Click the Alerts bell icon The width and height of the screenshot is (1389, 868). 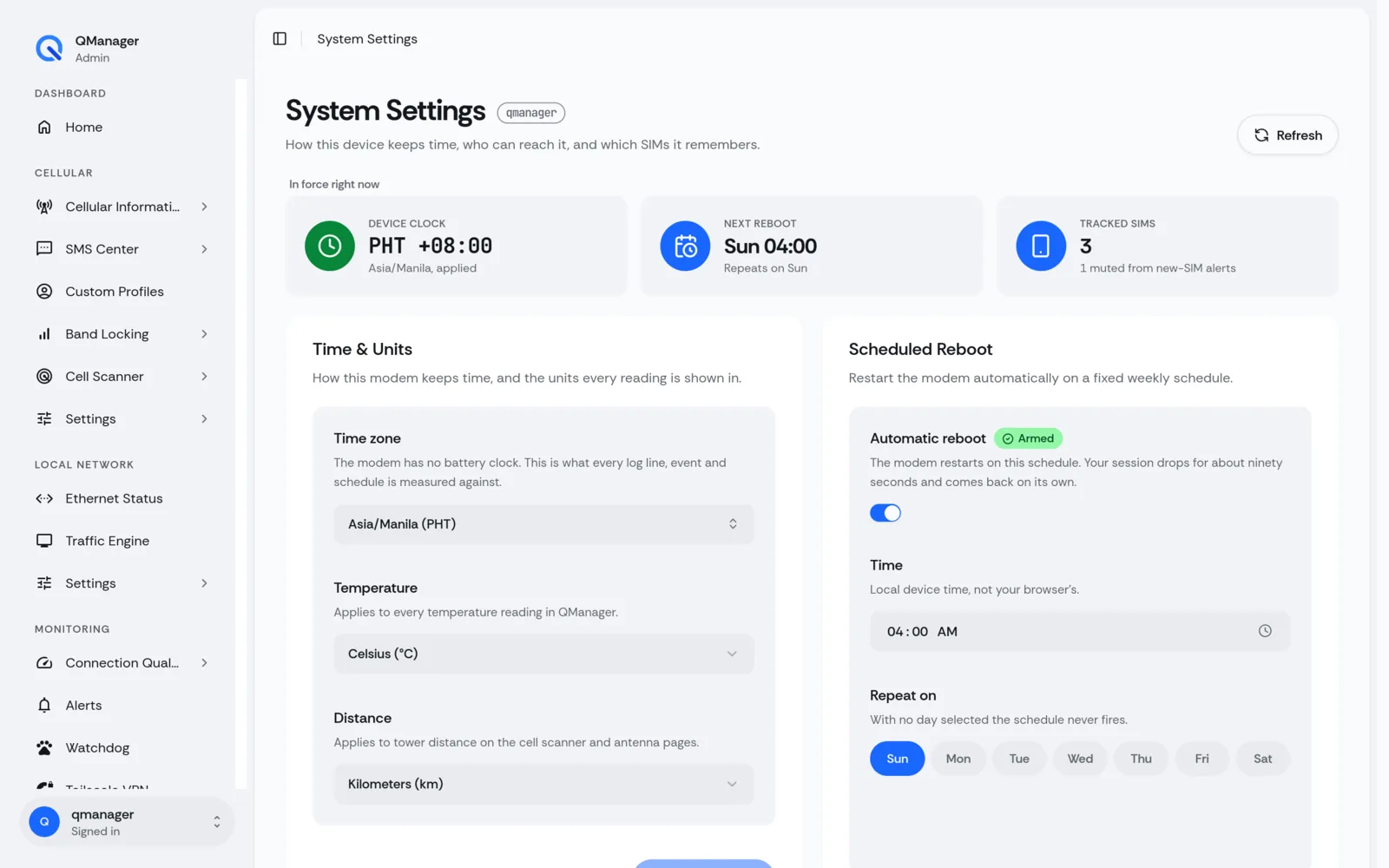click(44, 706)
